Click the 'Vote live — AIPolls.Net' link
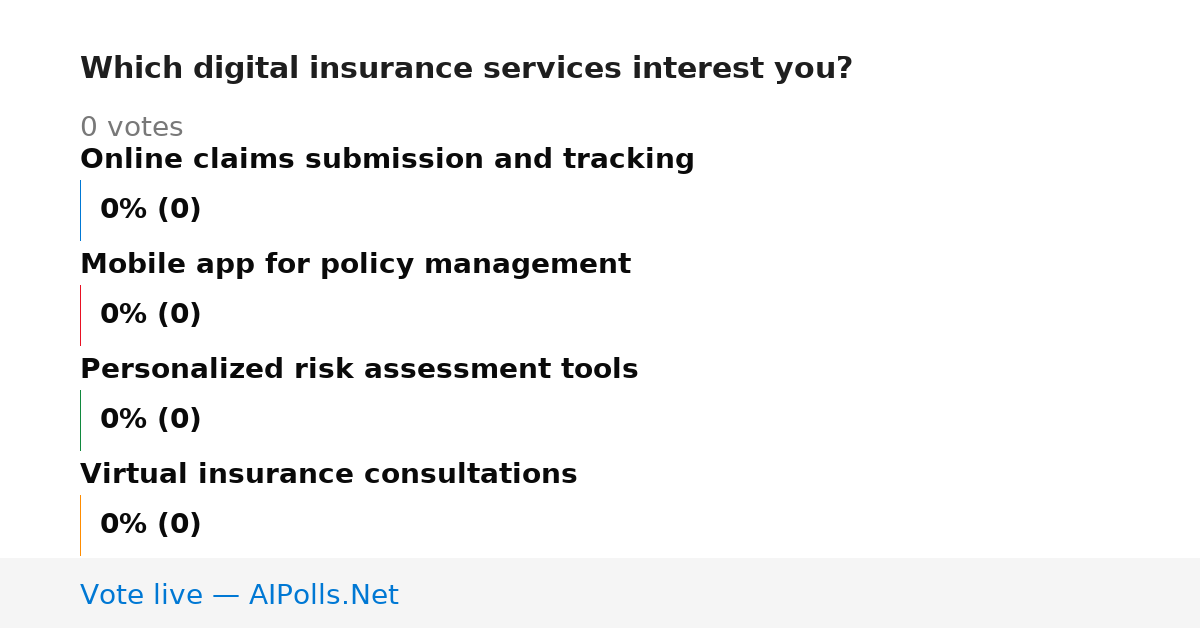 239,595
